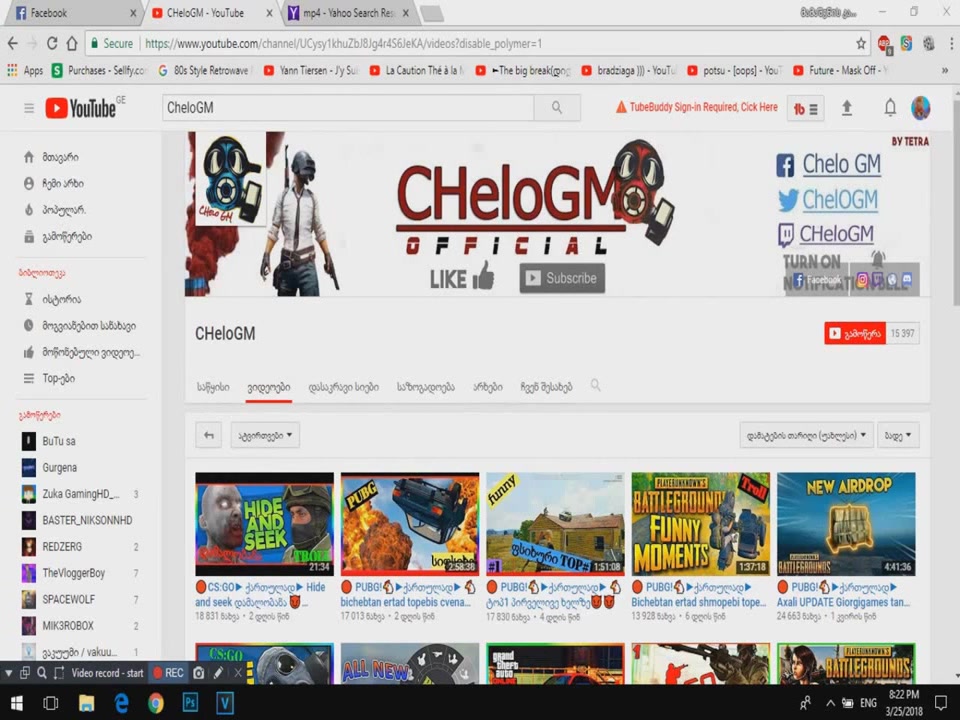960x720 pixels.
Task: Toggle the red subscribe button showing 15 397
Action: (x=854, y=333)
